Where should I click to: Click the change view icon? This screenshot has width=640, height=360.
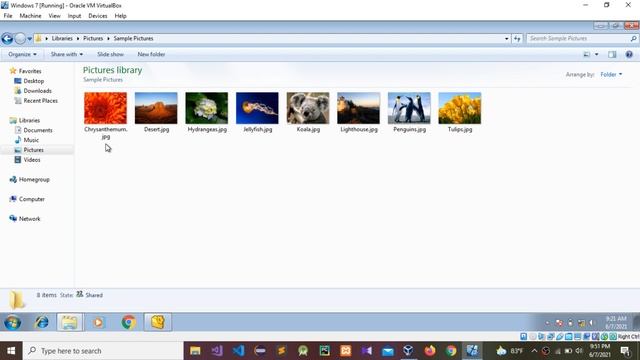point(587,54)
